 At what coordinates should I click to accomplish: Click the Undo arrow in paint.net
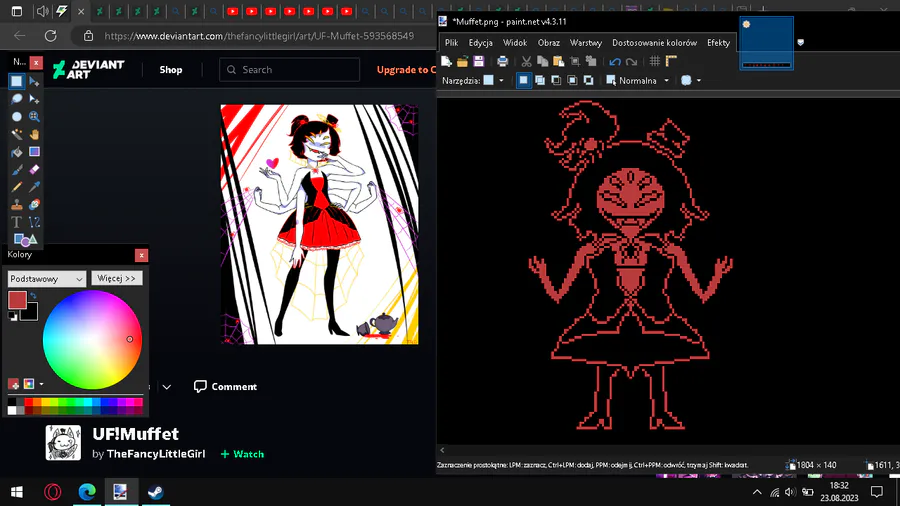coord(615,61)
